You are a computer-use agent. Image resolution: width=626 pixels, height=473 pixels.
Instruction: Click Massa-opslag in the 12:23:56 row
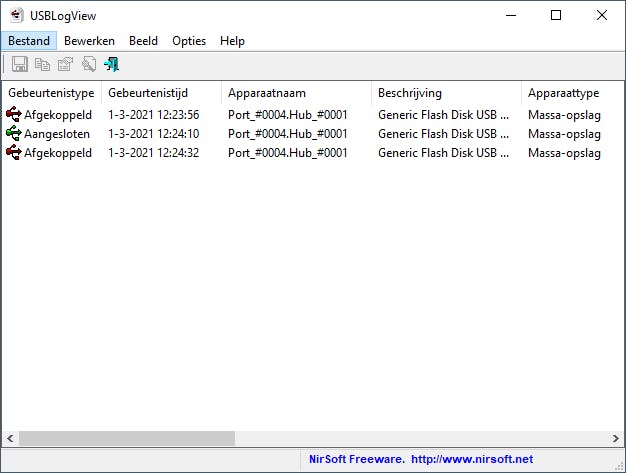pos(564,115)
